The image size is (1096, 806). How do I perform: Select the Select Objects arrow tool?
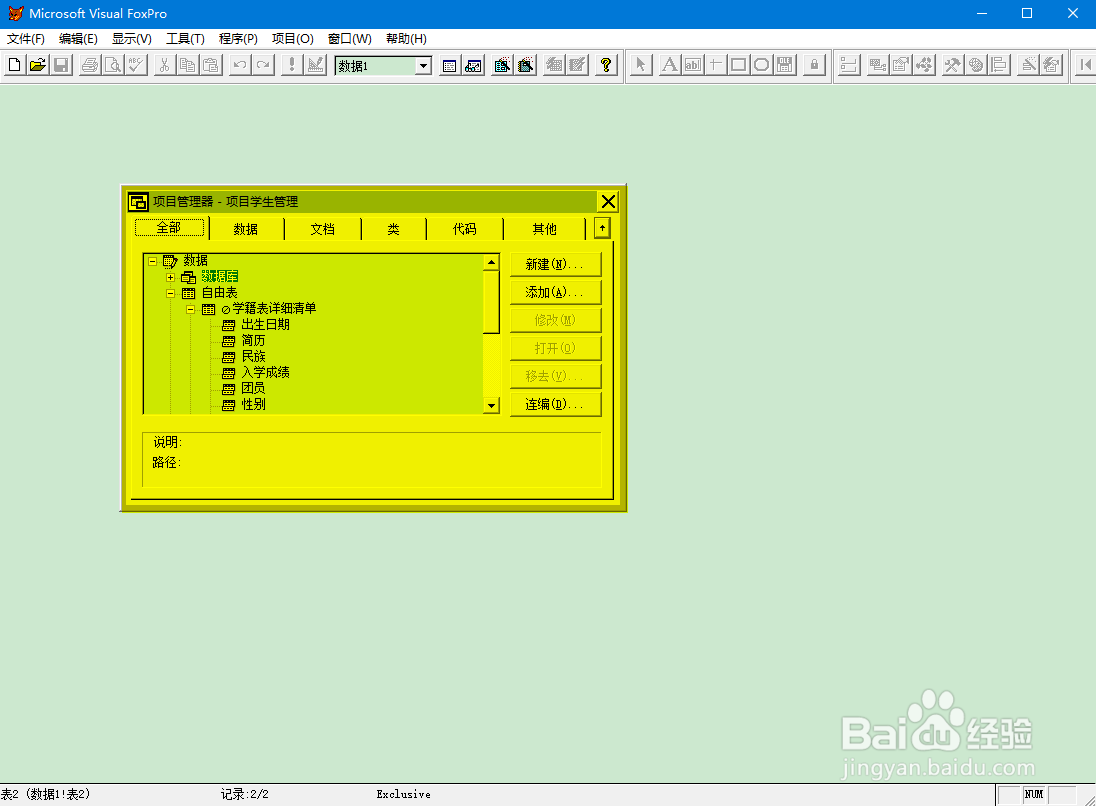tap(640, 66)
